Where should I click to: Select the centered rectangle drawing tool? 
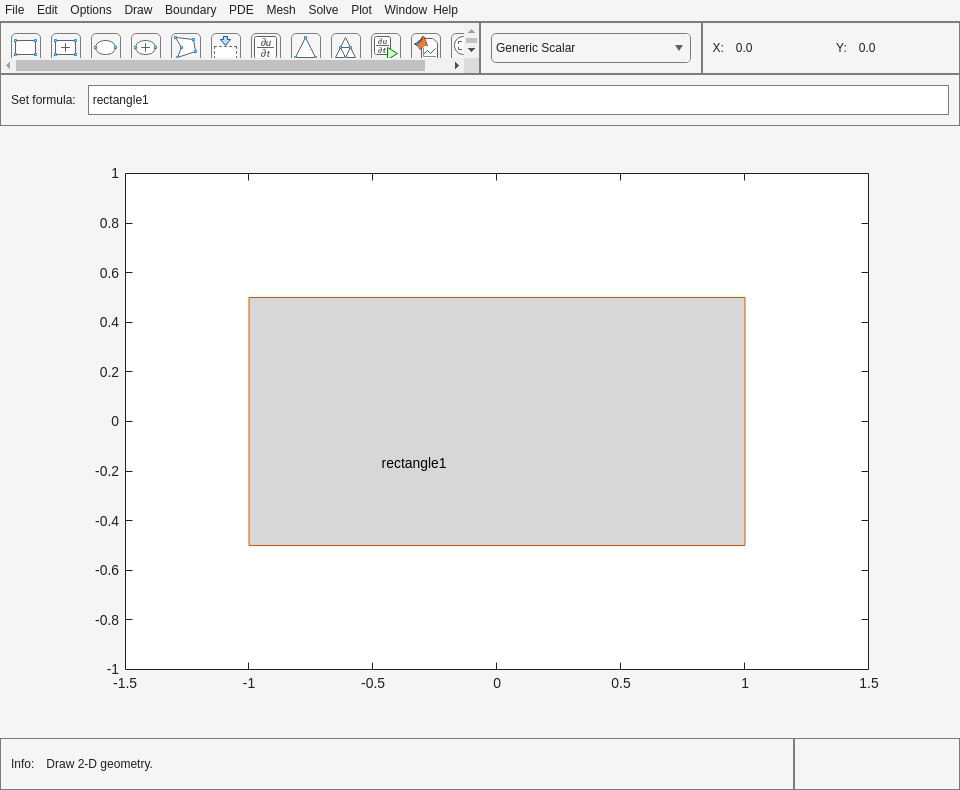coord(66,47)
